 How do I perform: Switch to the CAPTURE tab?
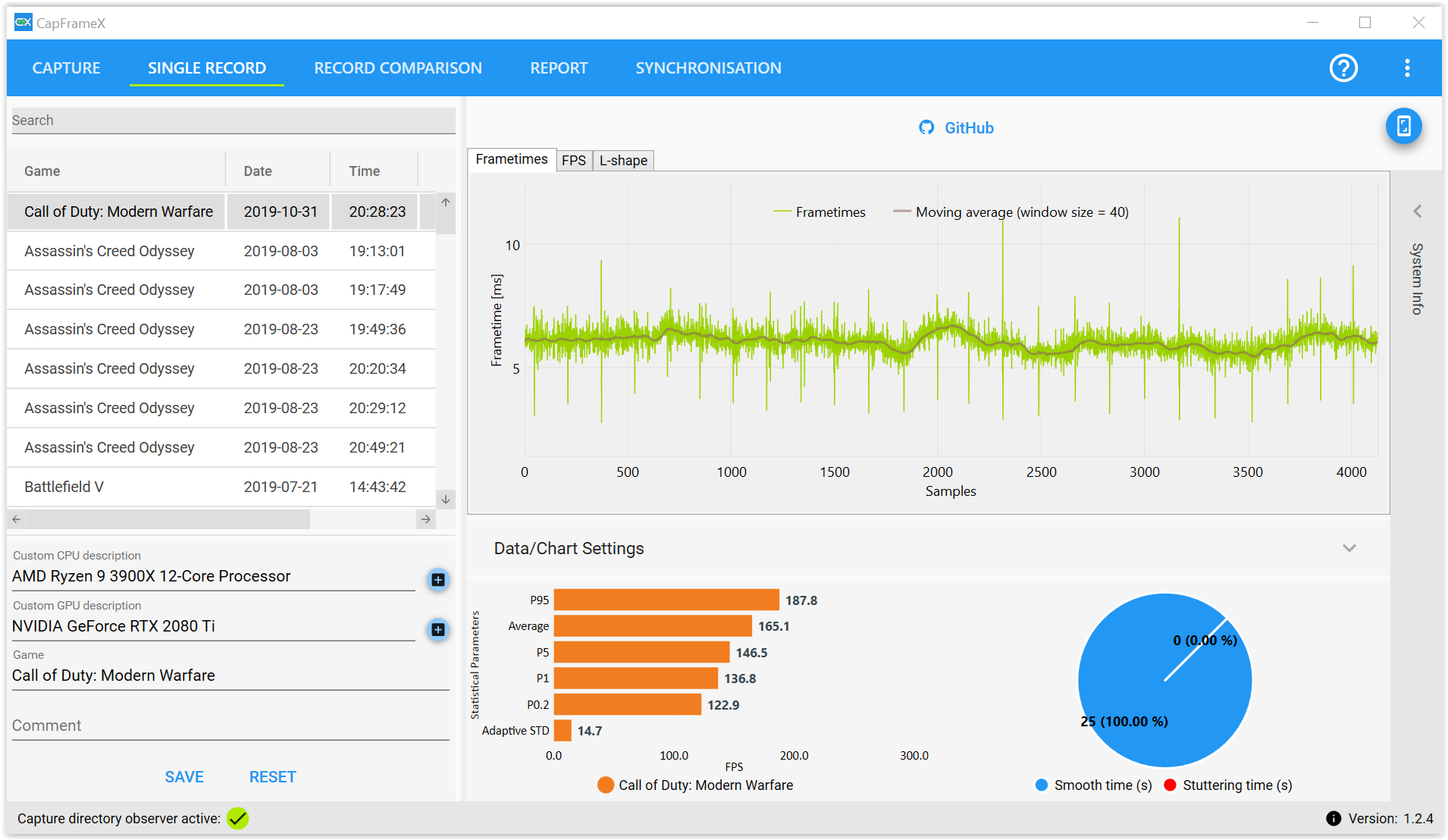[x=66, y=68]
